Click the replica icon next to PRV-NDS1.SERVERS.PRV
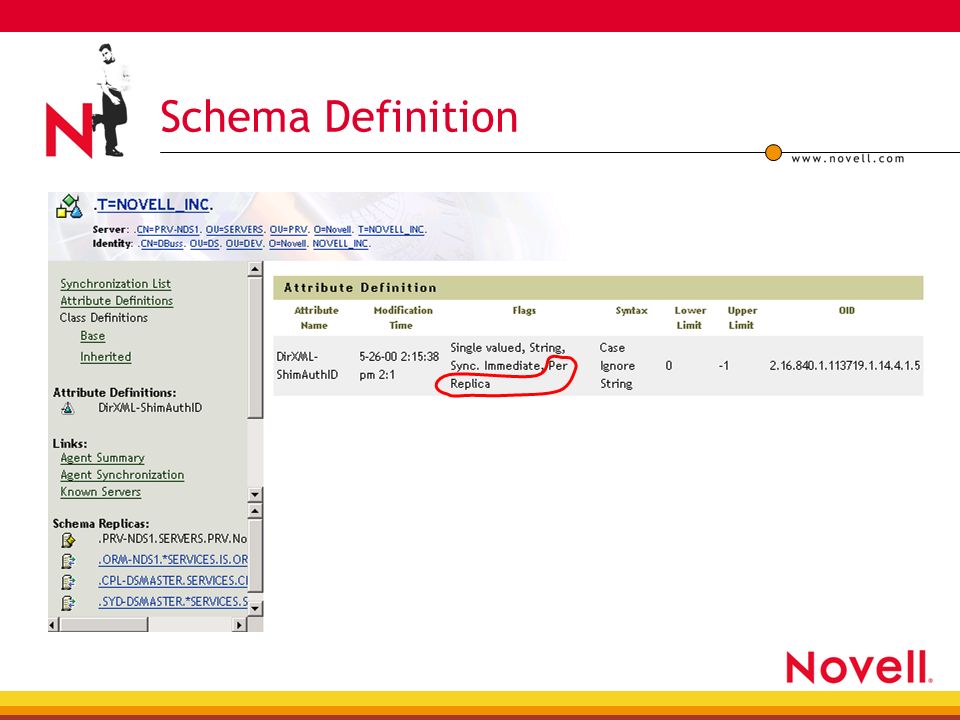The image size is (960, 720). point(68,540)
